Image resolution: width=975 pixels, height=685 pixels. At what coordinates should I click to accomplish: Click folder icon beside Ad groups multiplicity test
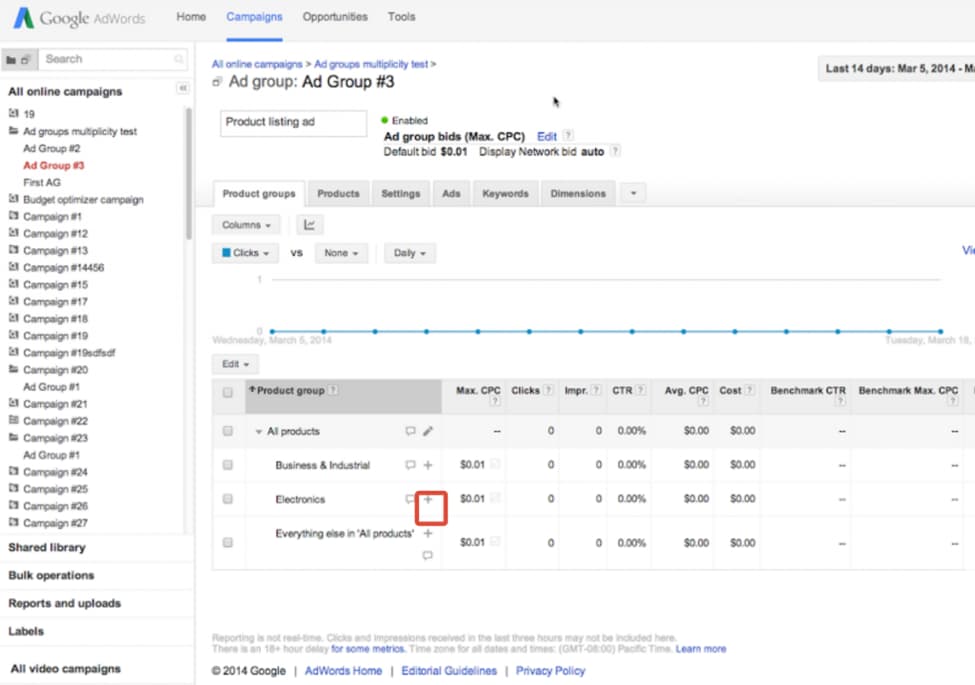coord(13,131)
